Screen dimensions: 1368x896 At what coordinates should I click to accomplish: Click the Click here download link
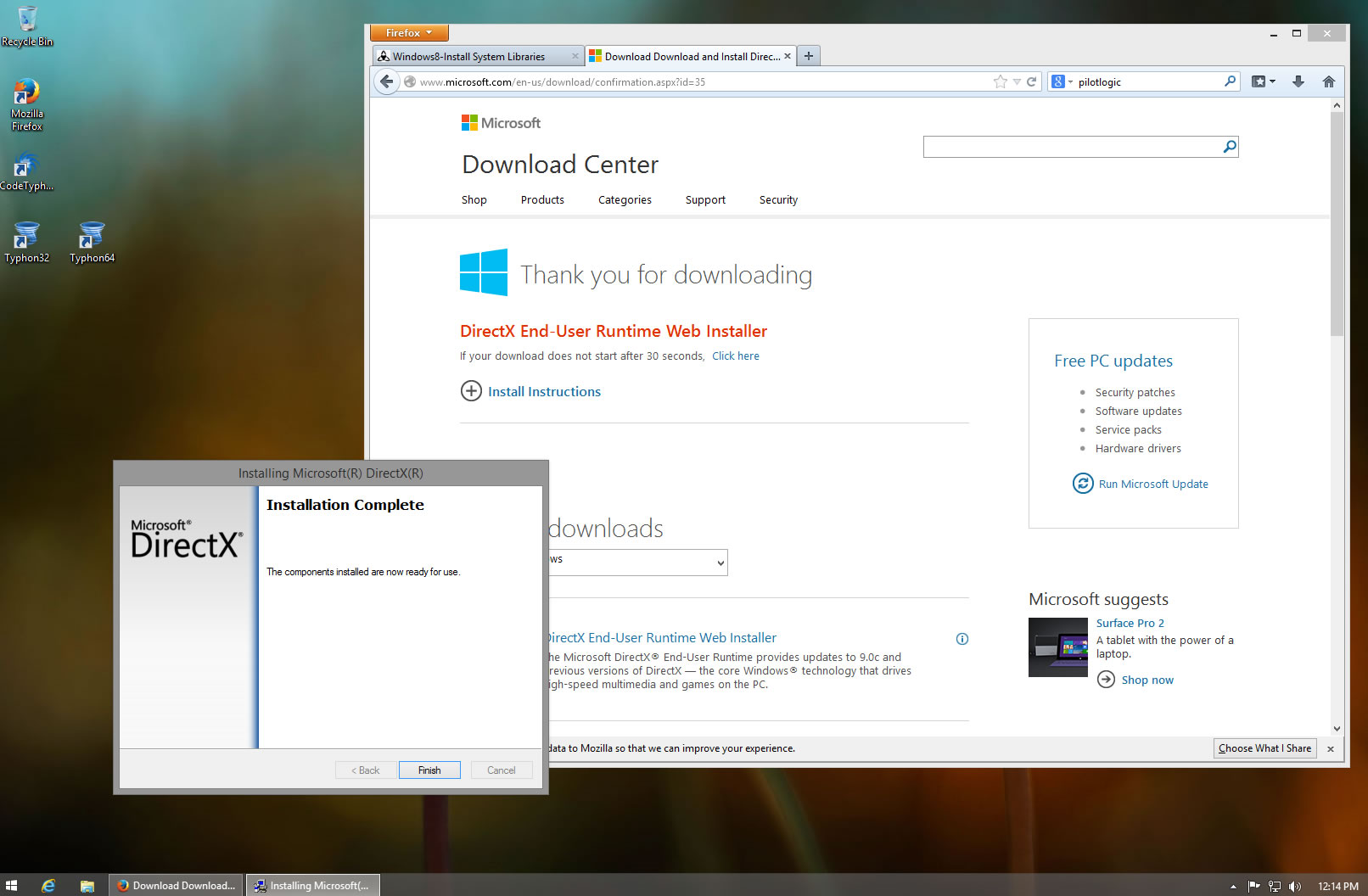click(736, 356)
